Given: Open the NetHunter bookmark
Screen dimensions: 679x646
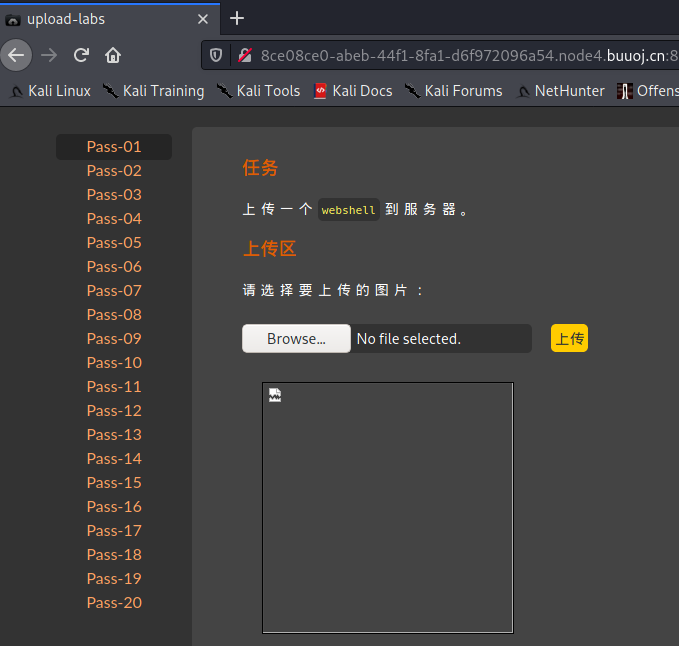Looking at the screenshot, I should point(560,91).
